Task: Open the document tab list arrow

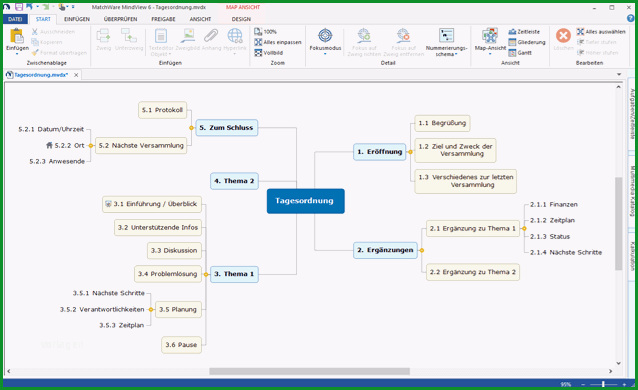Action: [x=619, y=74]
